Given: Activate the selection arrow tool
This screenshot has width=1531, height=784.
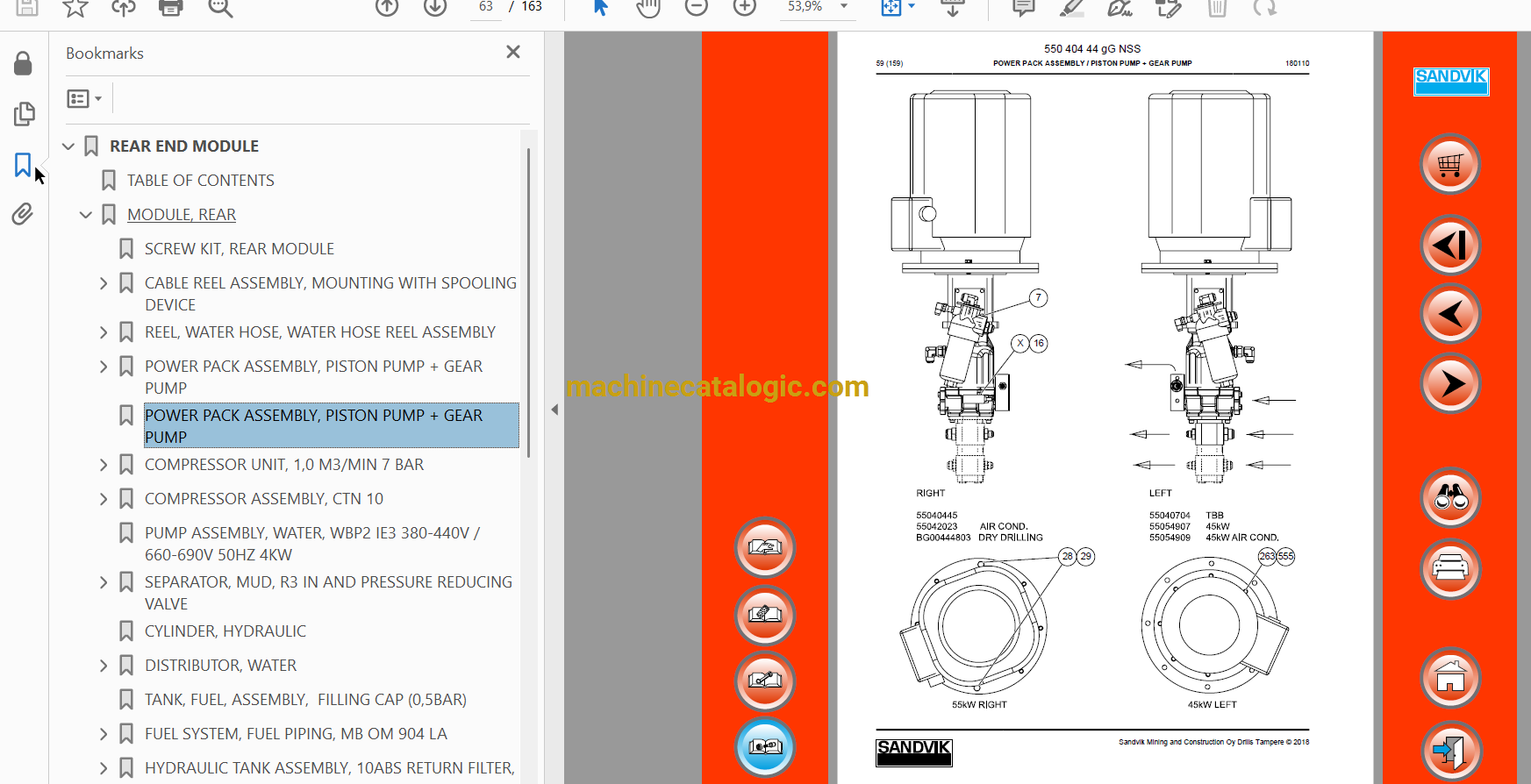Looking at the screenshot, I should click(601, 7).
